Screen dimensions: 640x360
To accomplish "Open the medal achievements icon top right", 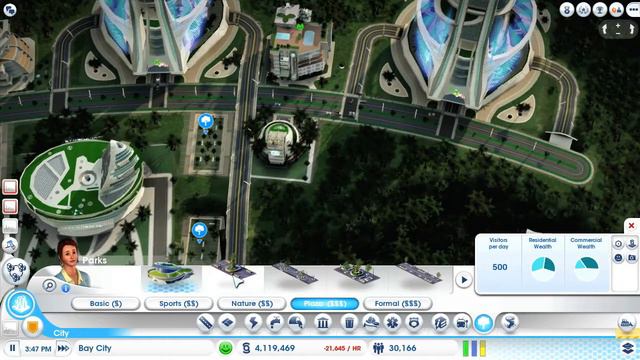I will tap(567, 9).
